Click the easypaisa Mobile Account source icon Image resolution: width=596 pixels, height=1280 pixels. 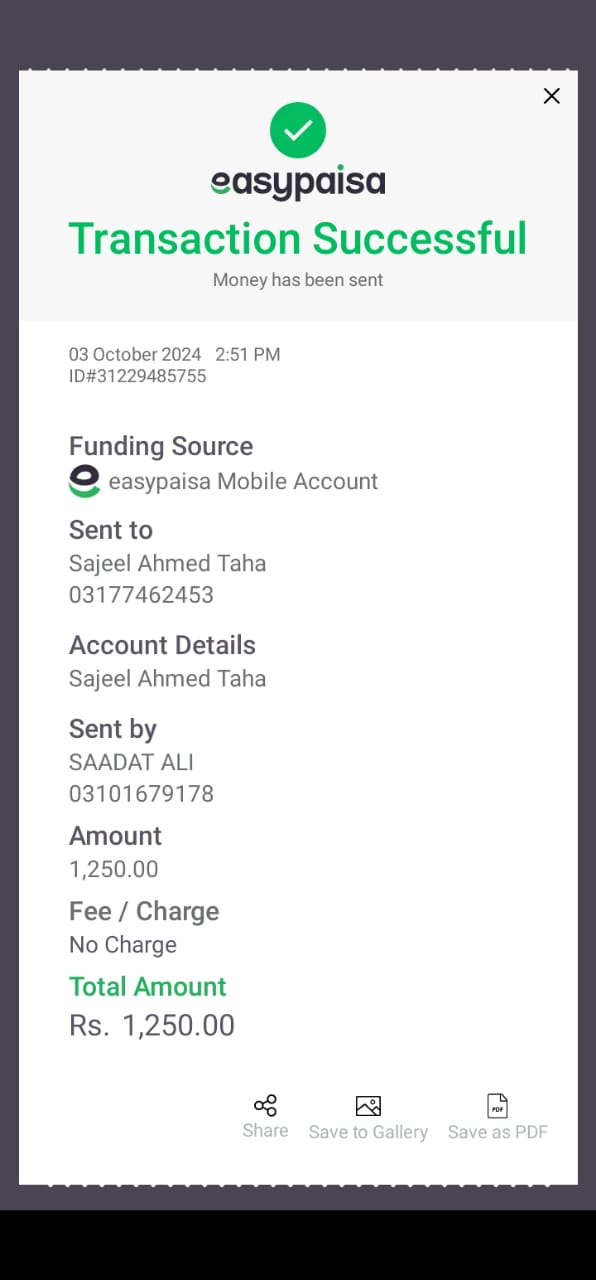tap(84, 481)
